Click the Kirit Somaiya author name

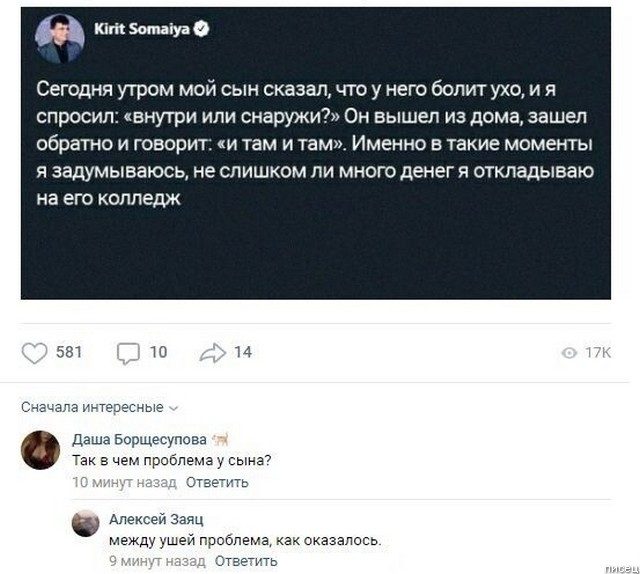tap(146, 31)
